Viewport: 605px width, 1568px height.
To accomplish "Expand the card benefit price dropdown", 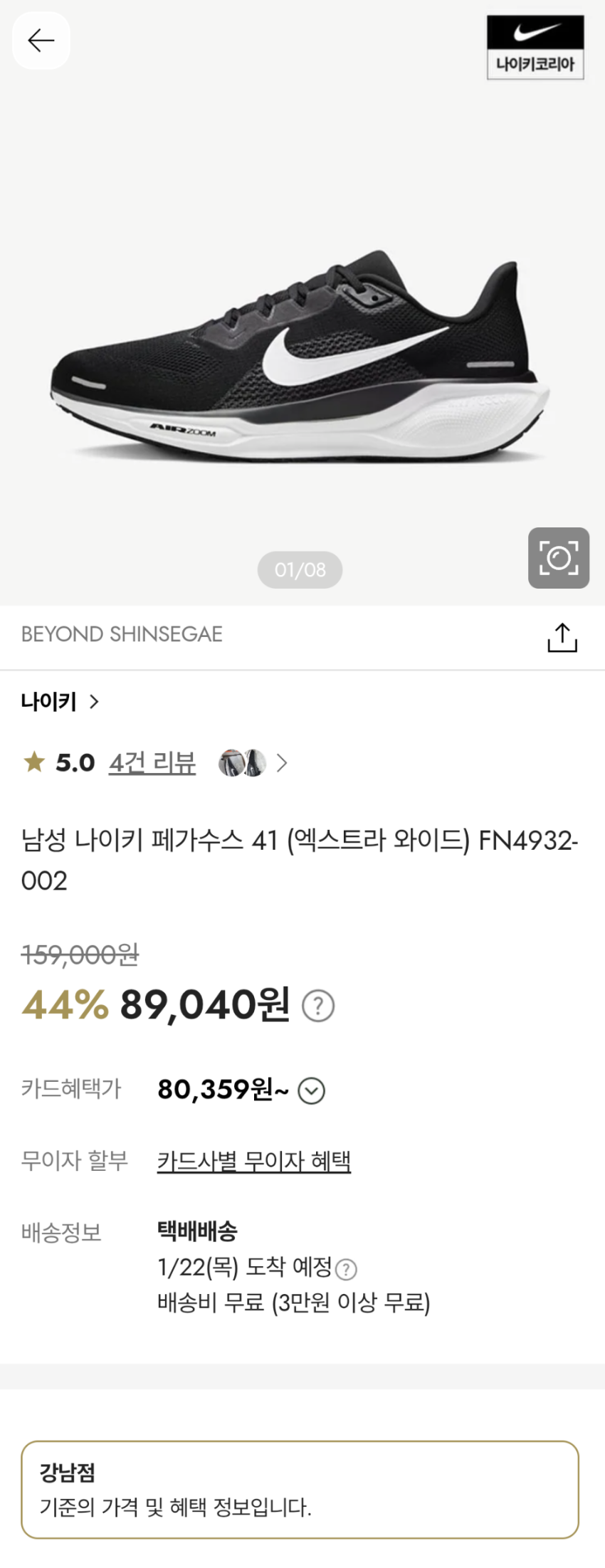I will [x=311, y=1090].
